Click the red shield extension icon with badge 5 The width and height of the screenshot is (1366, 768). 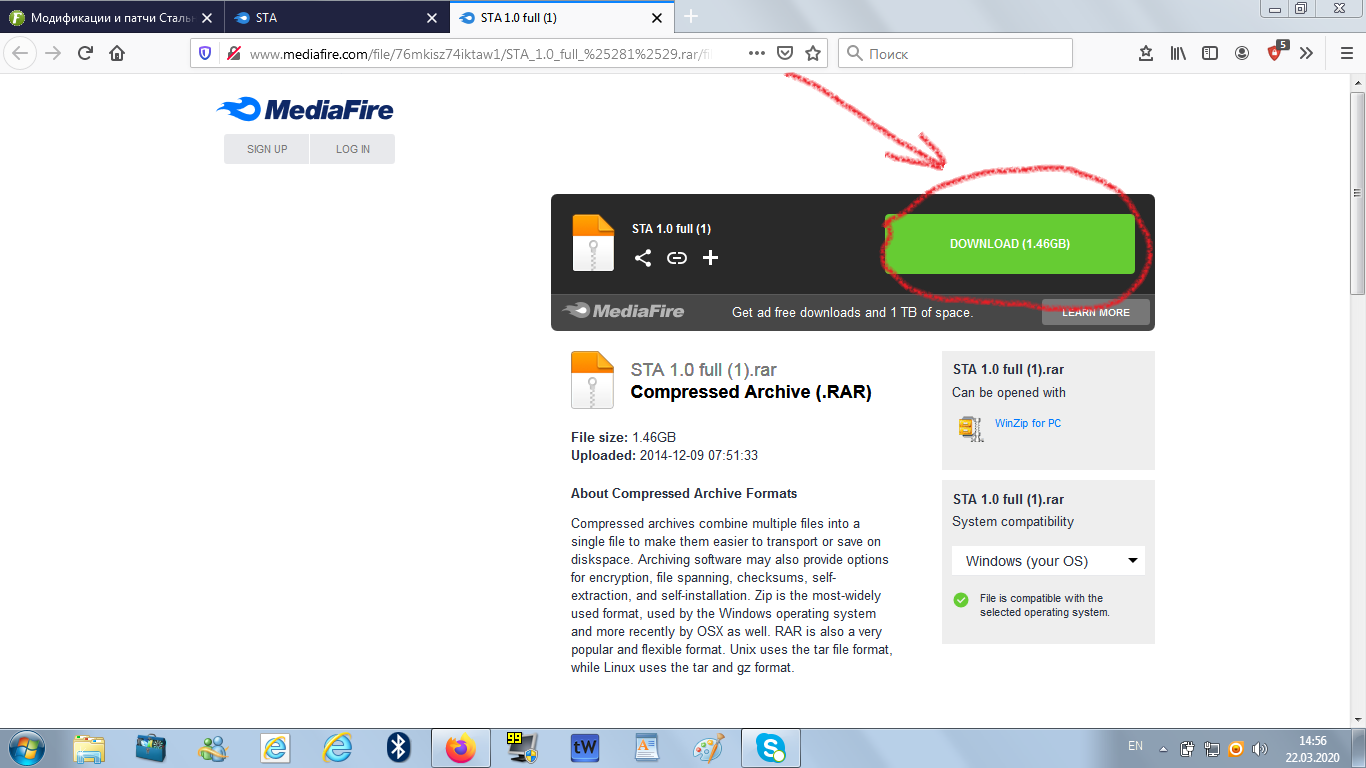1276,51
